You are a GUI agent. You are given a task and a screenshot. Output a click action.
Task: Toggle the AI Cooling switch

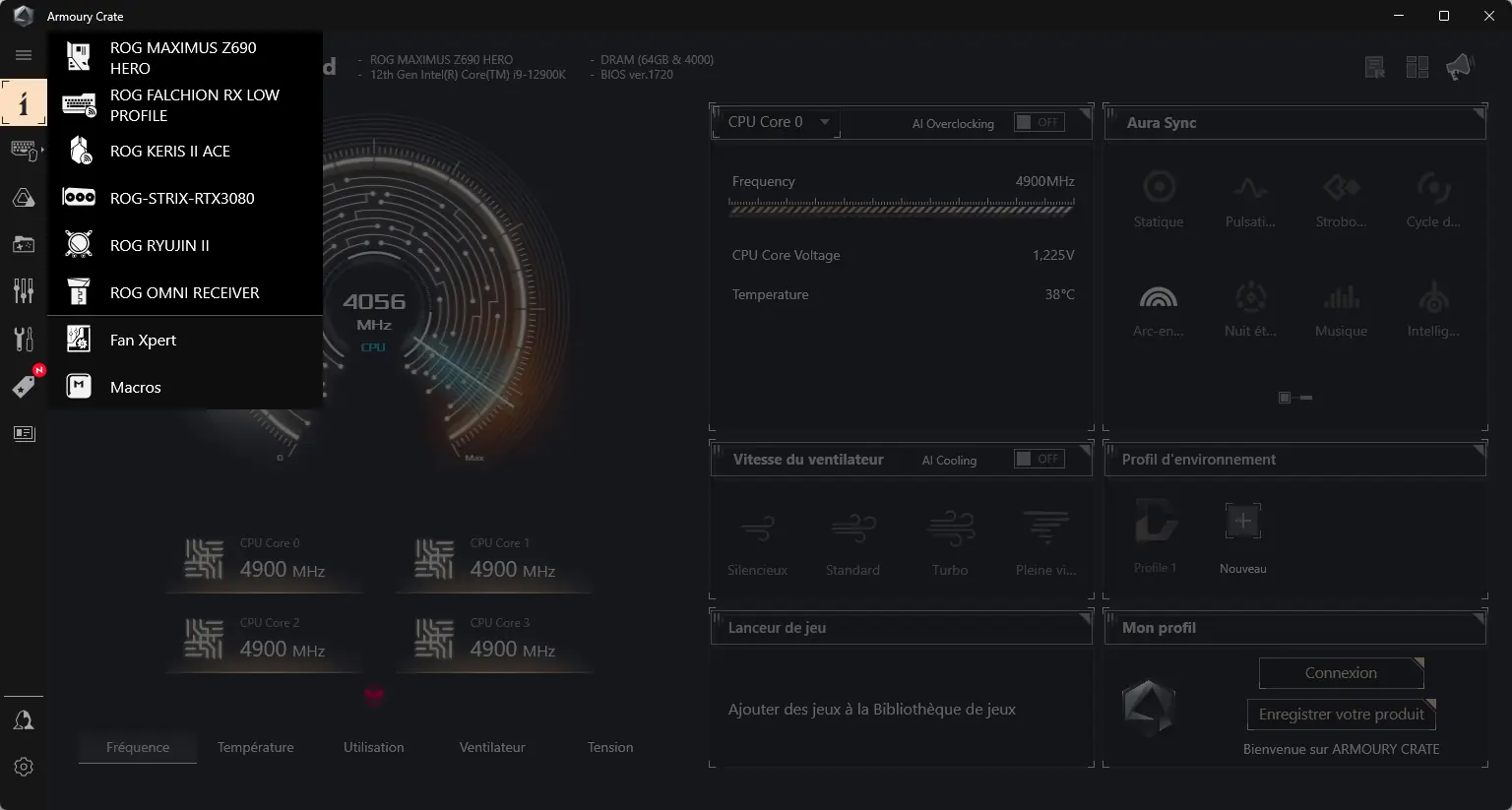[x=1039, y=459]
